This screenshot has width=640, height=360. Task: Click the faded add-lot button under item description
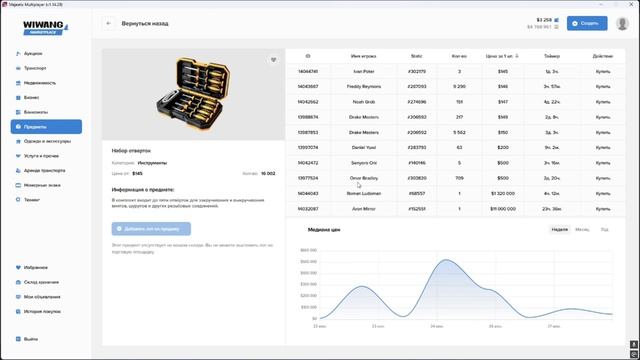(151, 229)
